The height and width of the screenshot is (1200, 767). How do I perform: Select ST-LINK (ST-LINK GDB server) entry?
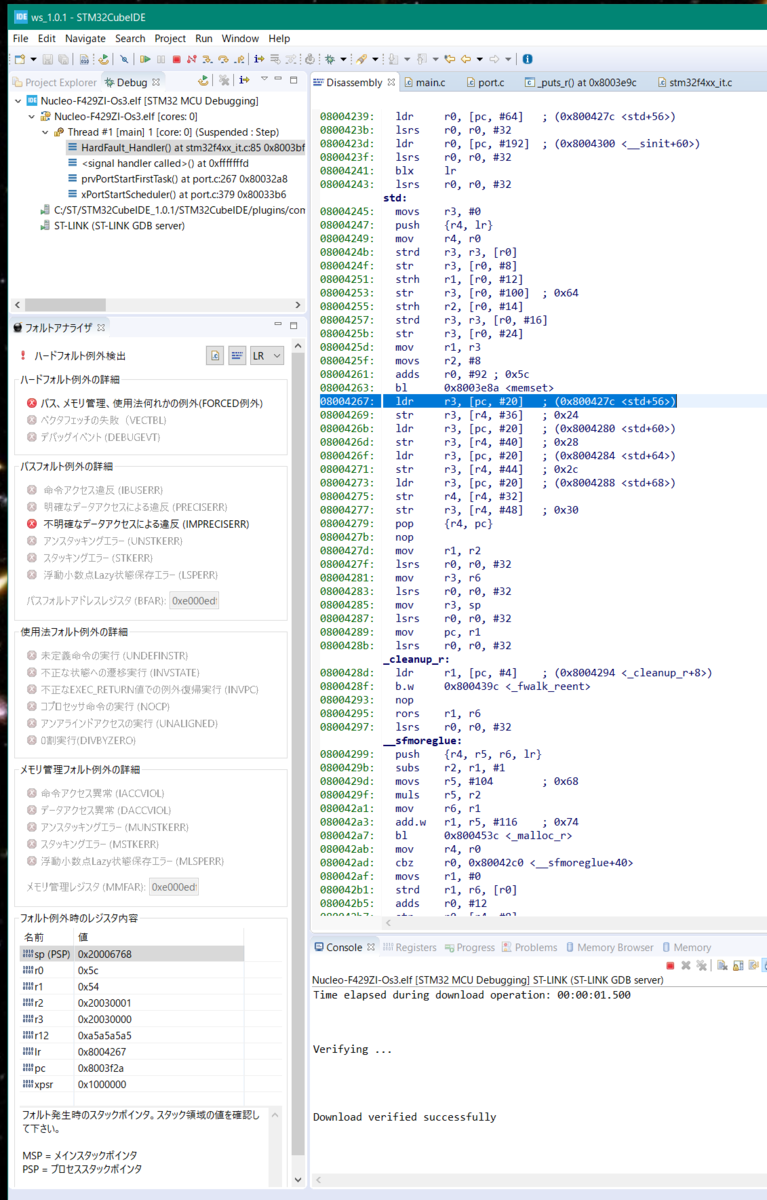(x=111, y=225)
